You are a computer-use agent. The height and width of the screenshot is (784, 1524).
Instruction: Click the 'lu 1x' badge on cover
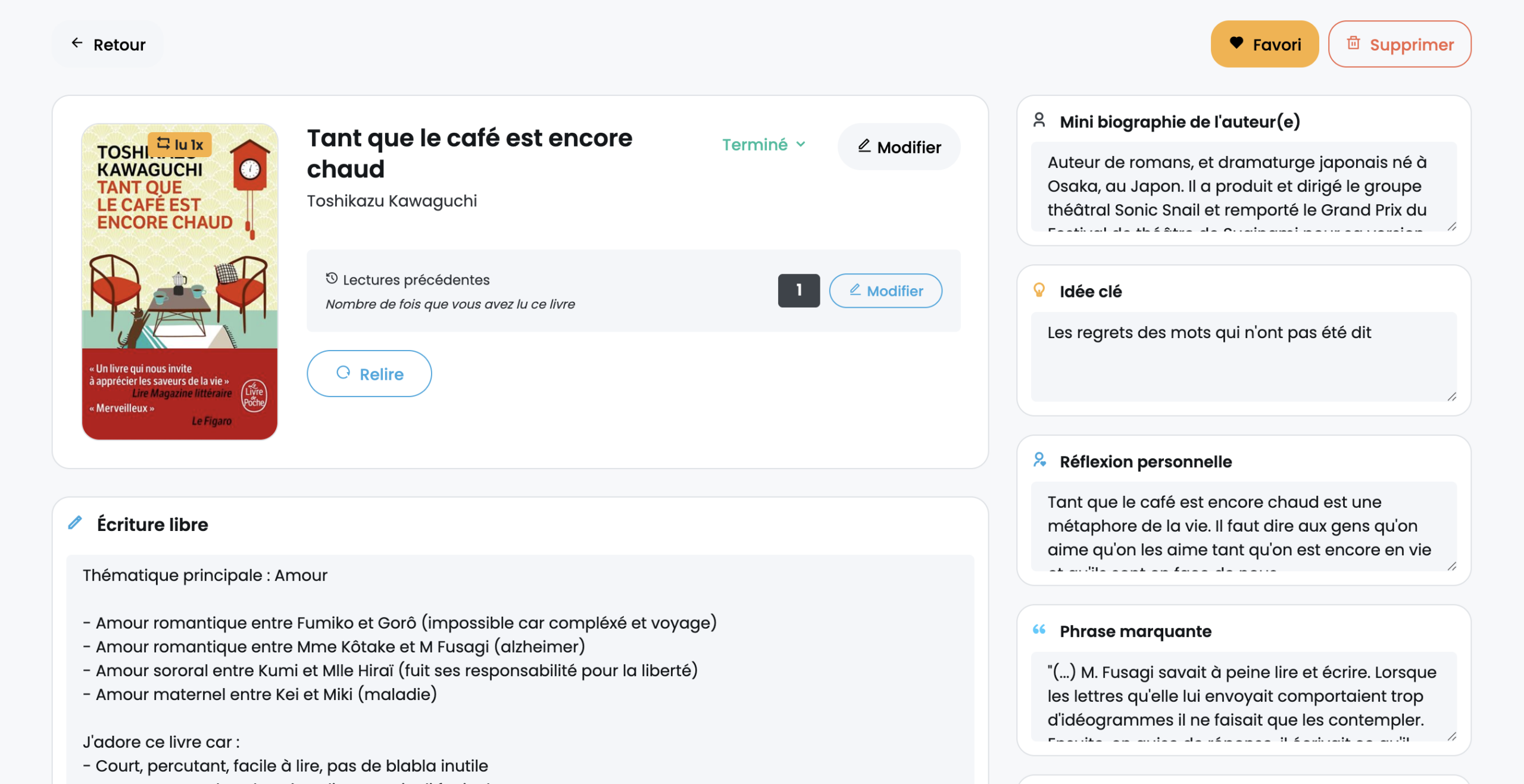click(x=180, y=145)
